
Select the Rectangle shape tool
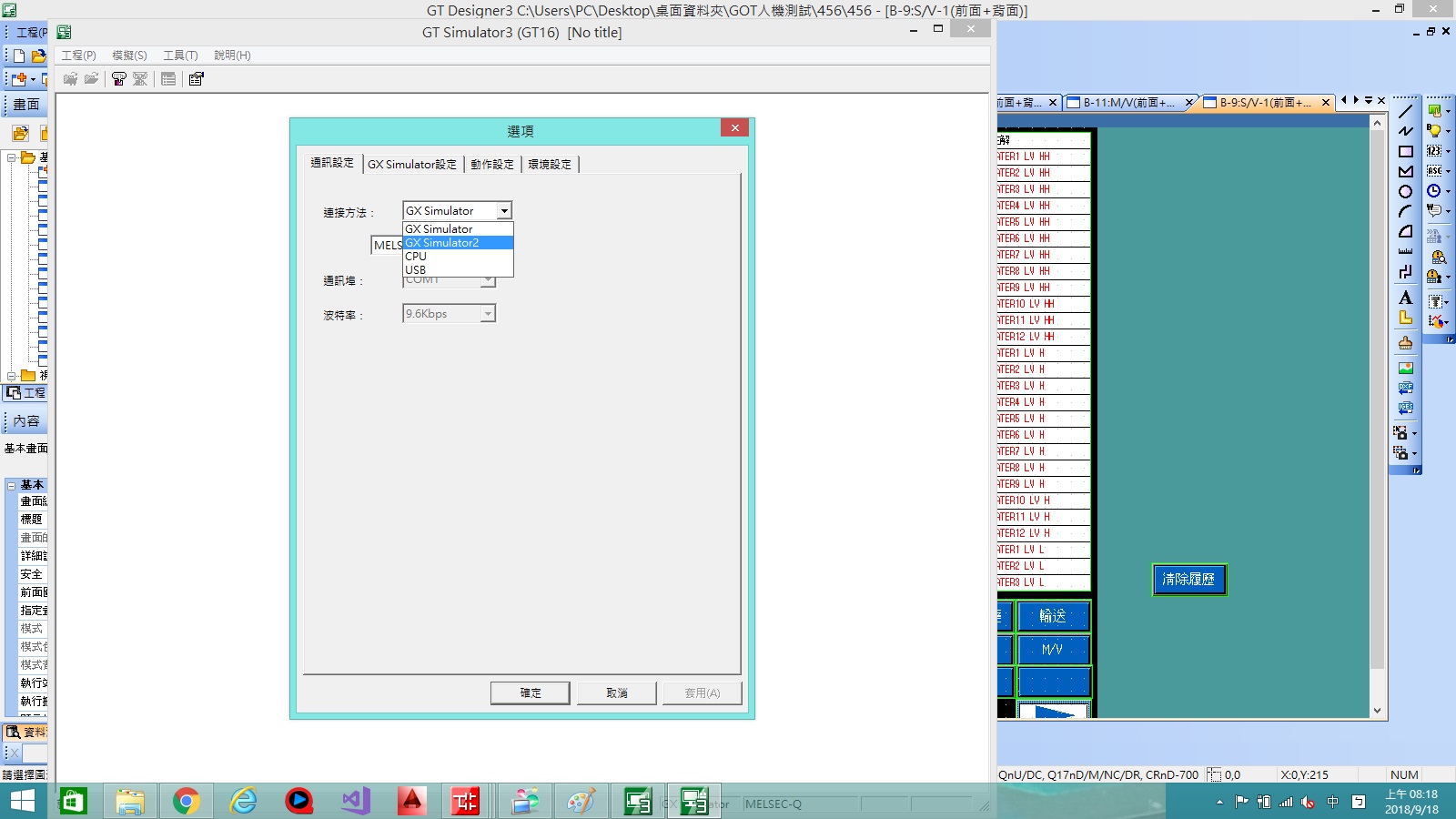pyautogui.click(x=1406, y=151)
